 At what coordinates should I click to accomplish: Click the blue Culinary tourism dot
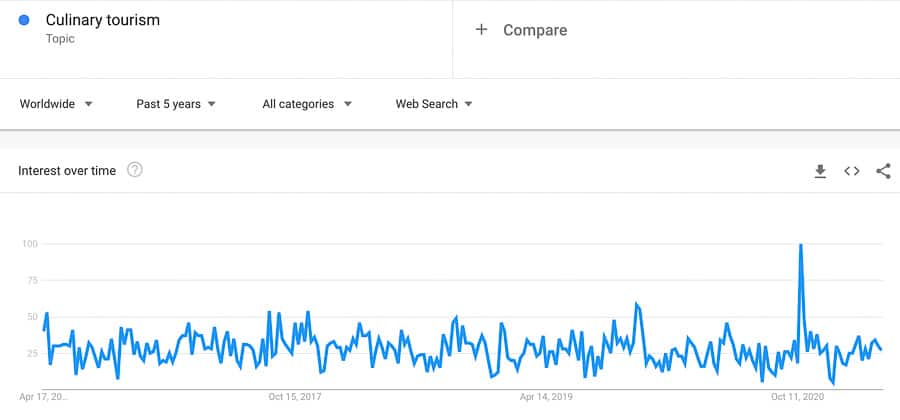coord(24,20)
